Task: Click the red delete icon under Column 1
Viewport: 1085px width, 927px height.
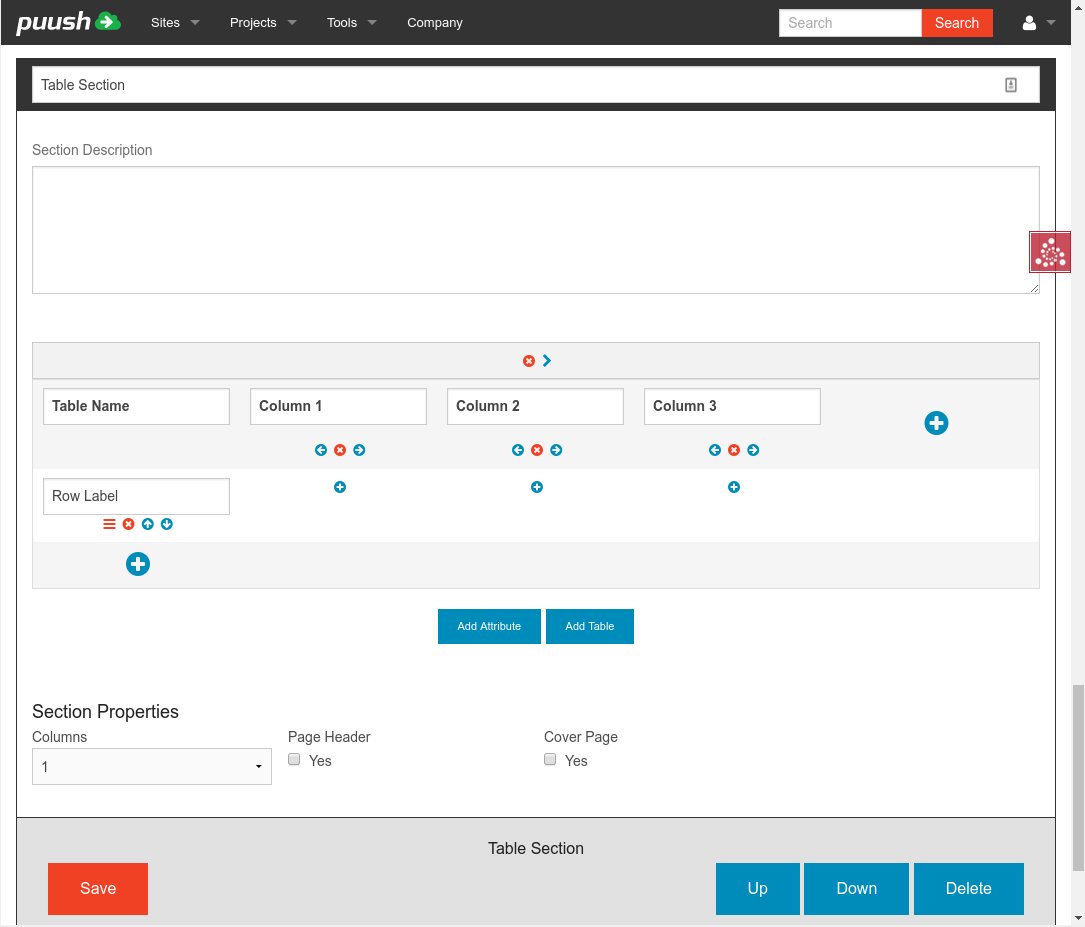Action: pyautogui.click(x=340, y=450)
